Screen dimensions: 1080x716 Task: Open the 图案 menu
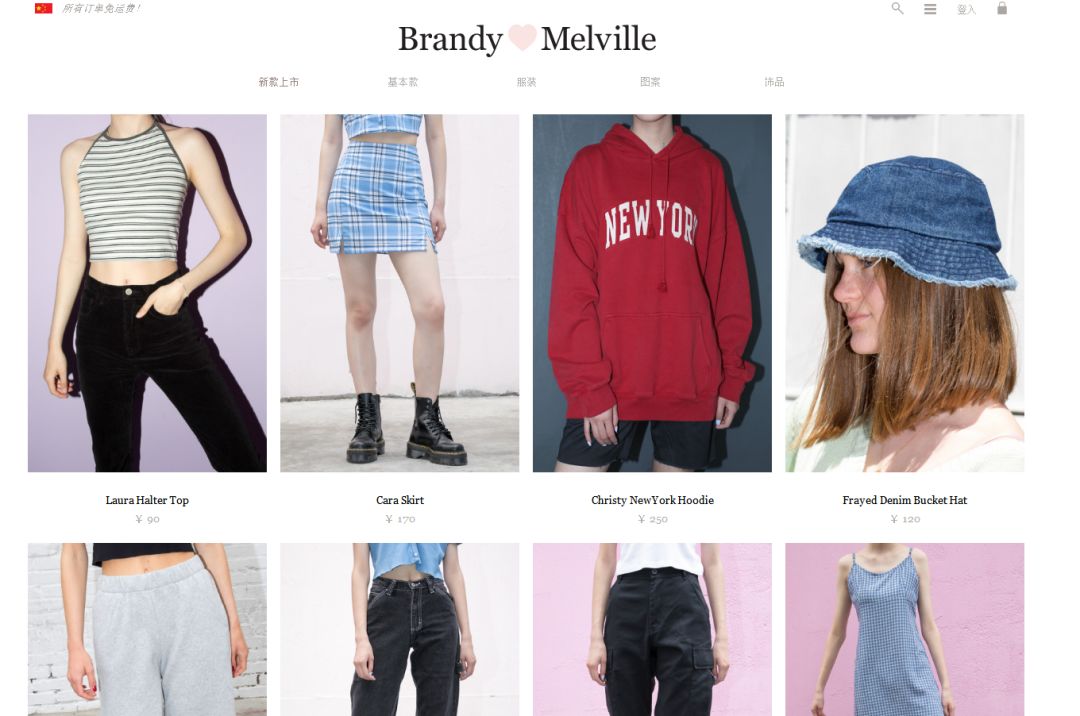point(650,82)
